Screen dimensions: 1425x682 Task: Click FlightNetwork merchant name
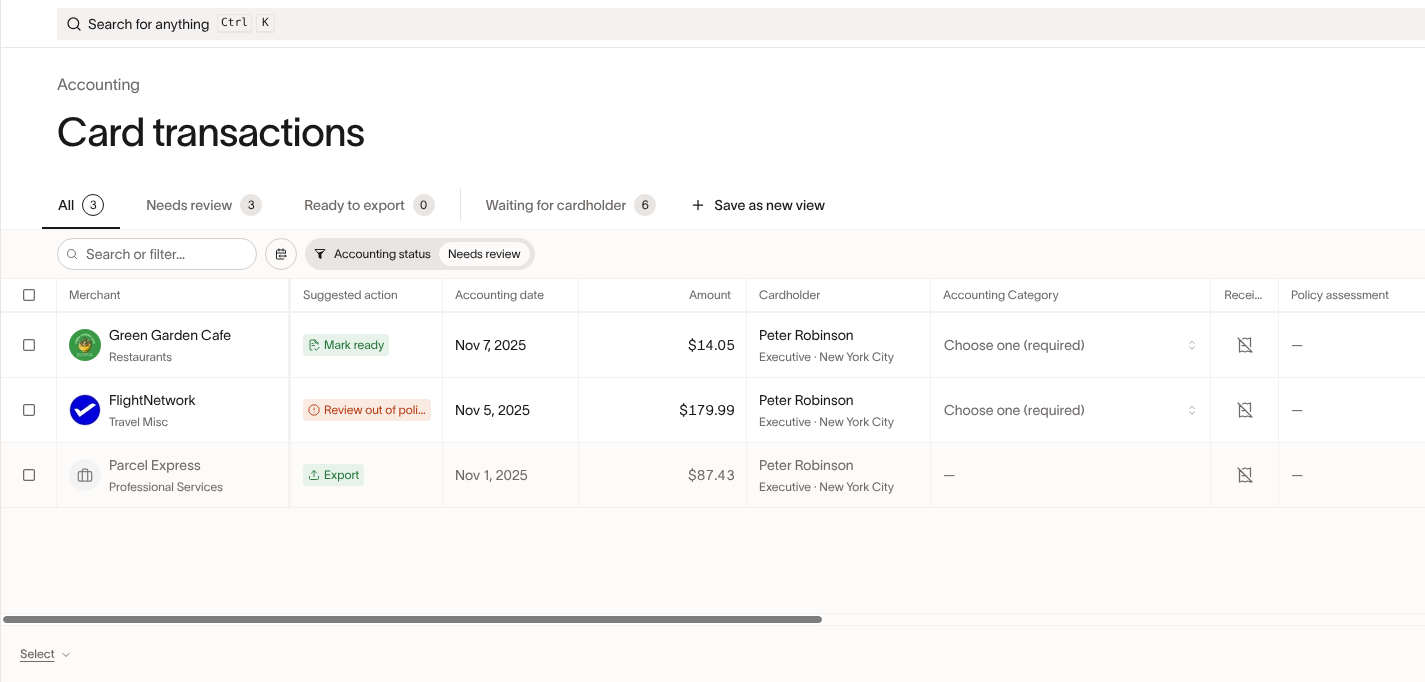pos(152,400)
